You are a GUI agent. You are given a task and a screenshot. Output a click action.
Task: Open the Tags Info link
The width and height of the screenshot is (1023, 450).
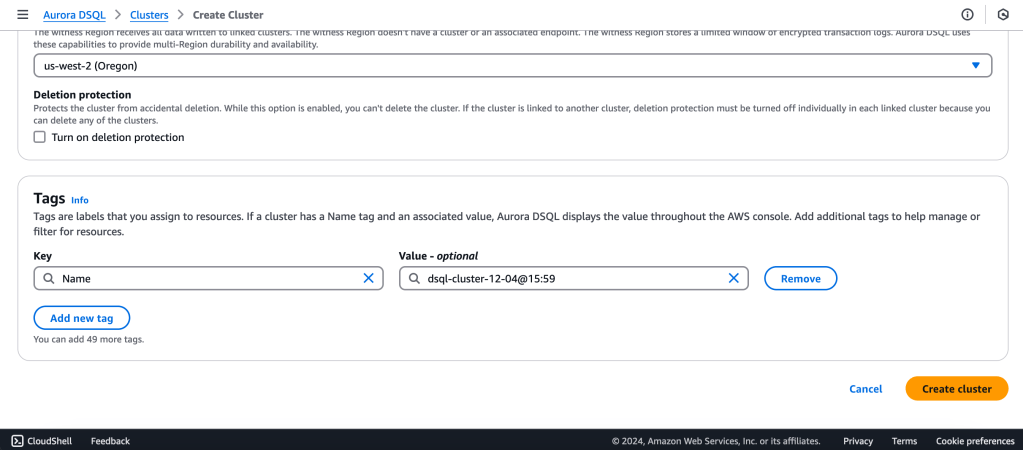pos(80,200)
